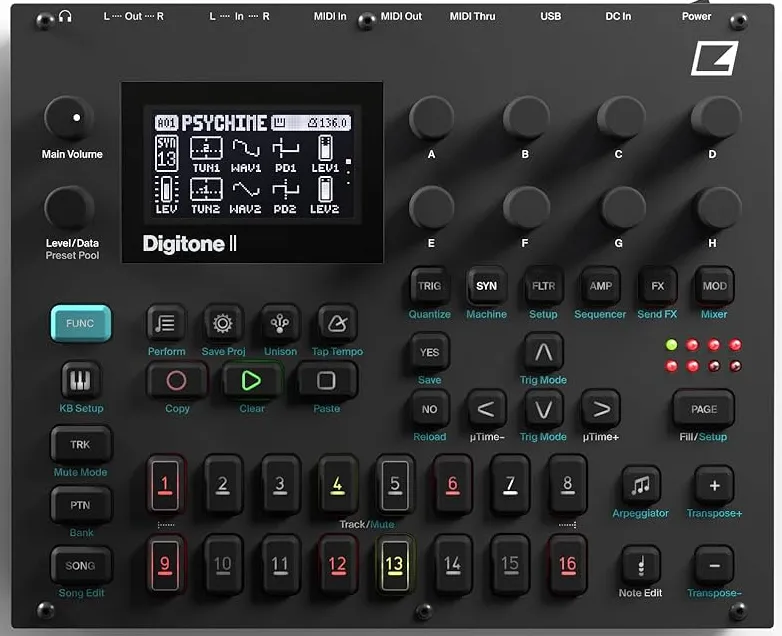Open the TRIG parameter page
Screen dimensions: 782x636
pyautogui.click(x=429, y=286)
